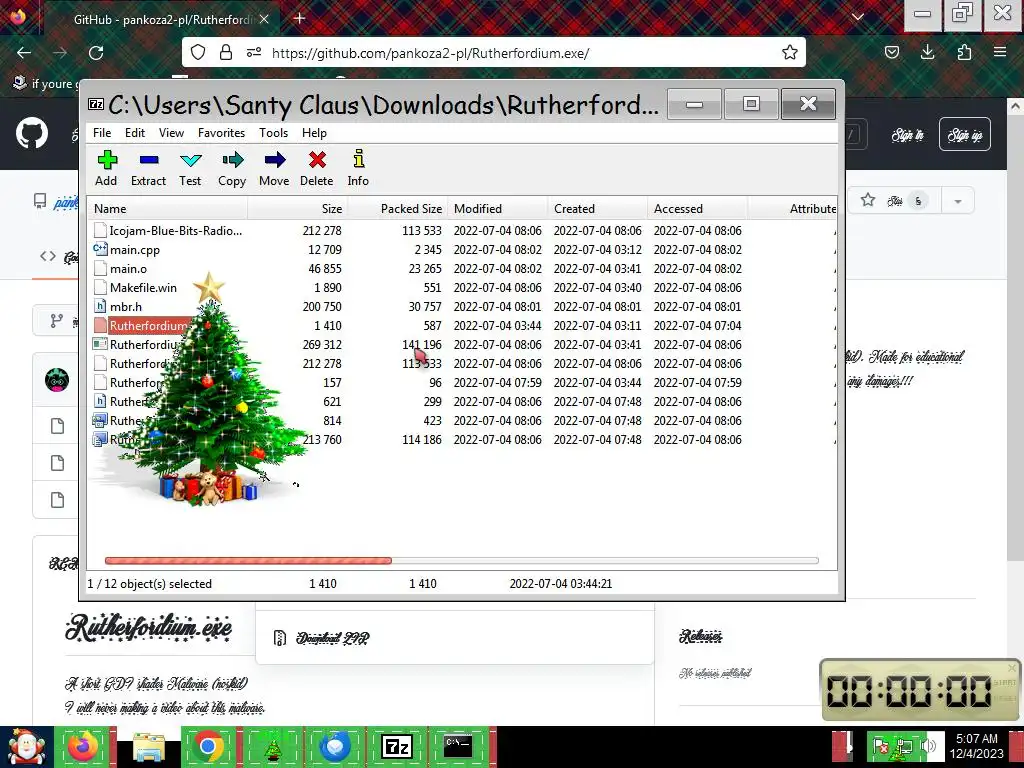The width and height of the screenshot is (1024, 768).
Task: Open the View menu in 7-Zip
Action: click(171, 133)
